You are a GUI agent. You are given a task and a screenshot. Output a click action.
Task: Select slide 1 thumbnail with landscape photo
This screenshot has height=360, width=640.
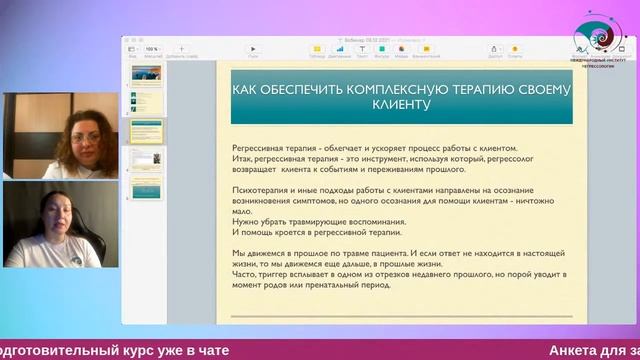146,76
